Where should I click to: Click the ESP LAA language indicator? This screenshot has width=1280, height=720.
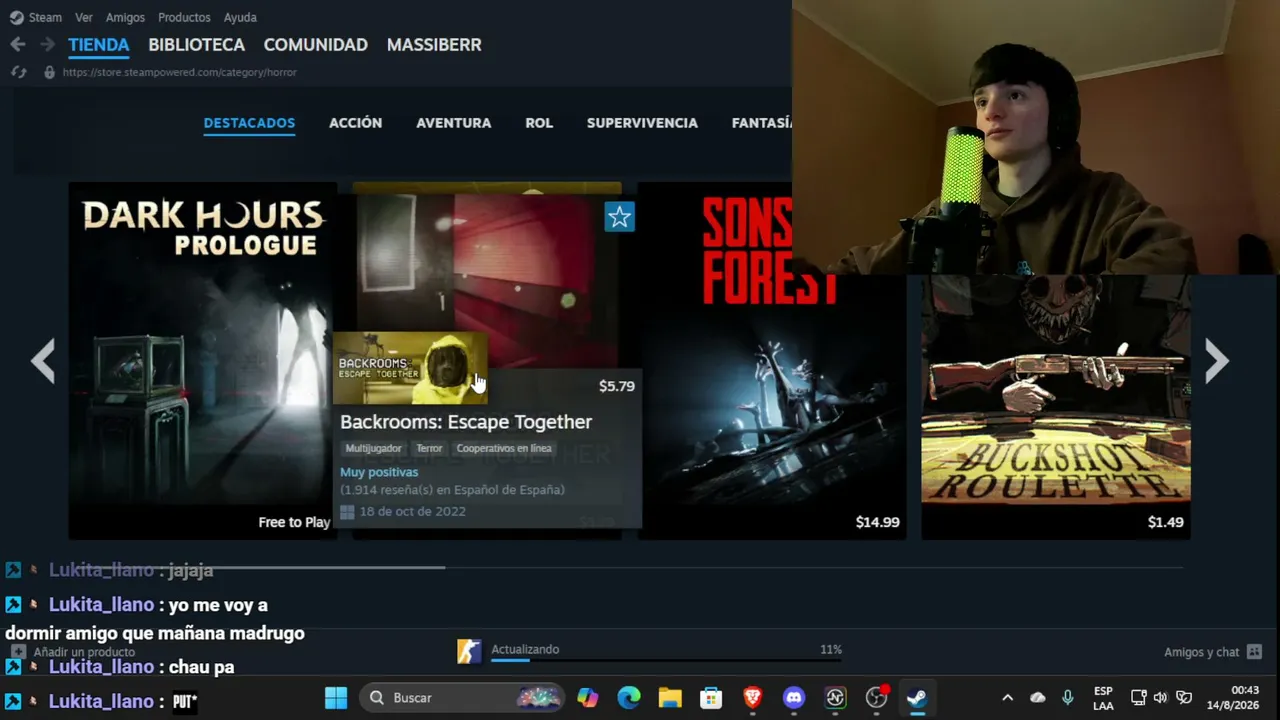tap(1103, 698)
